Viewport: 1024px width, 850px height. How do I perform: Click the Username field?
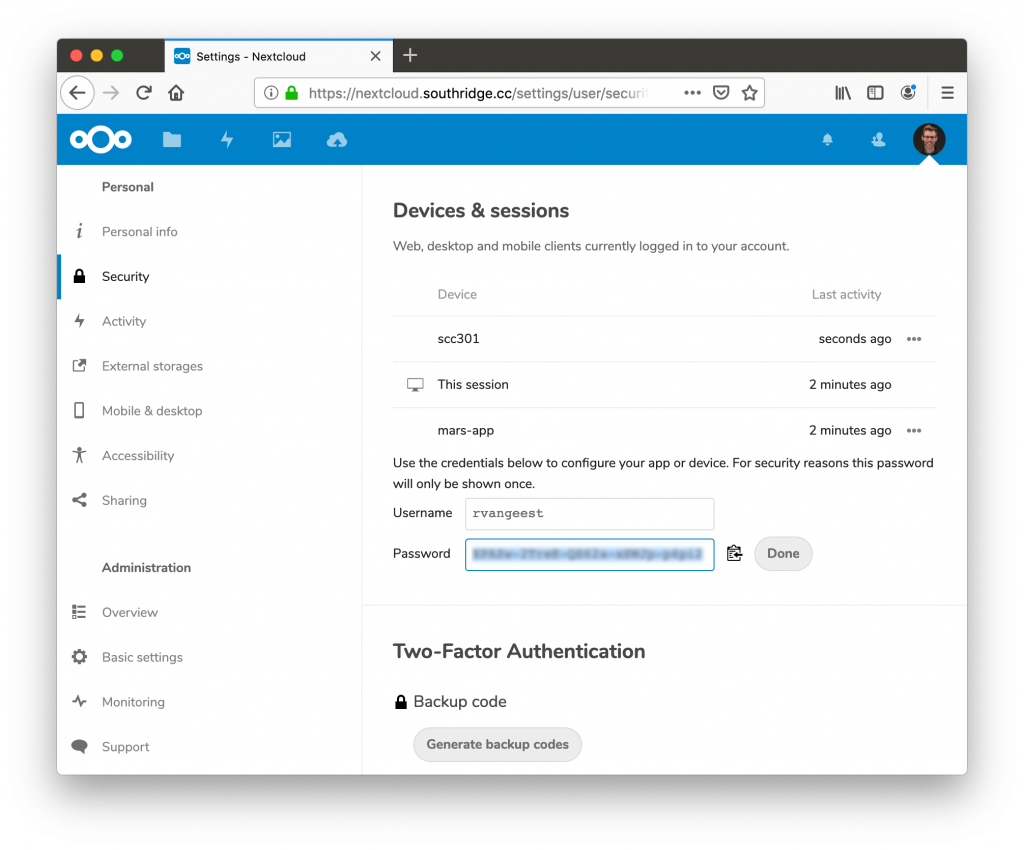[589, 514]
